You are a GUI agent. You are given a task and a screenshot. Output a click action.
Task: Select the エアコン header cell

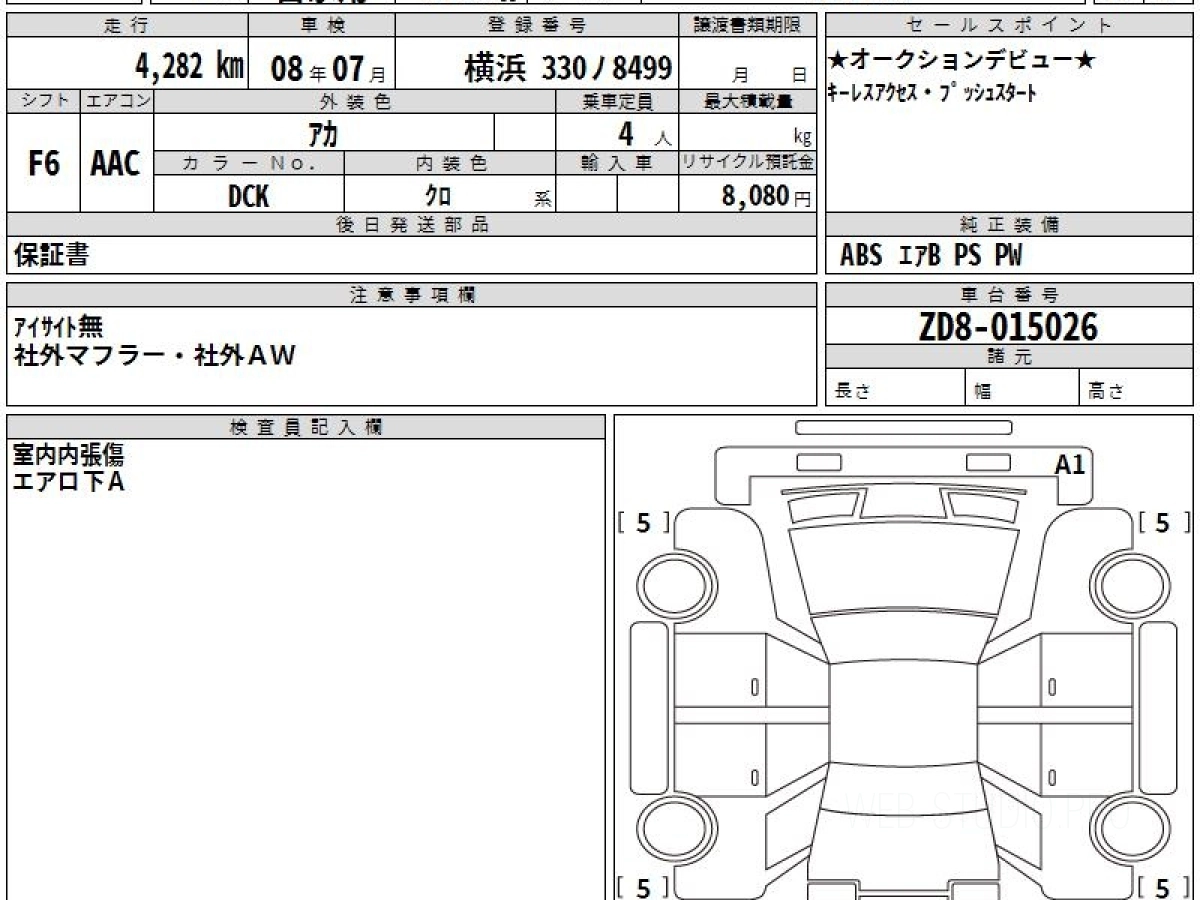click(x=117, y=101)
